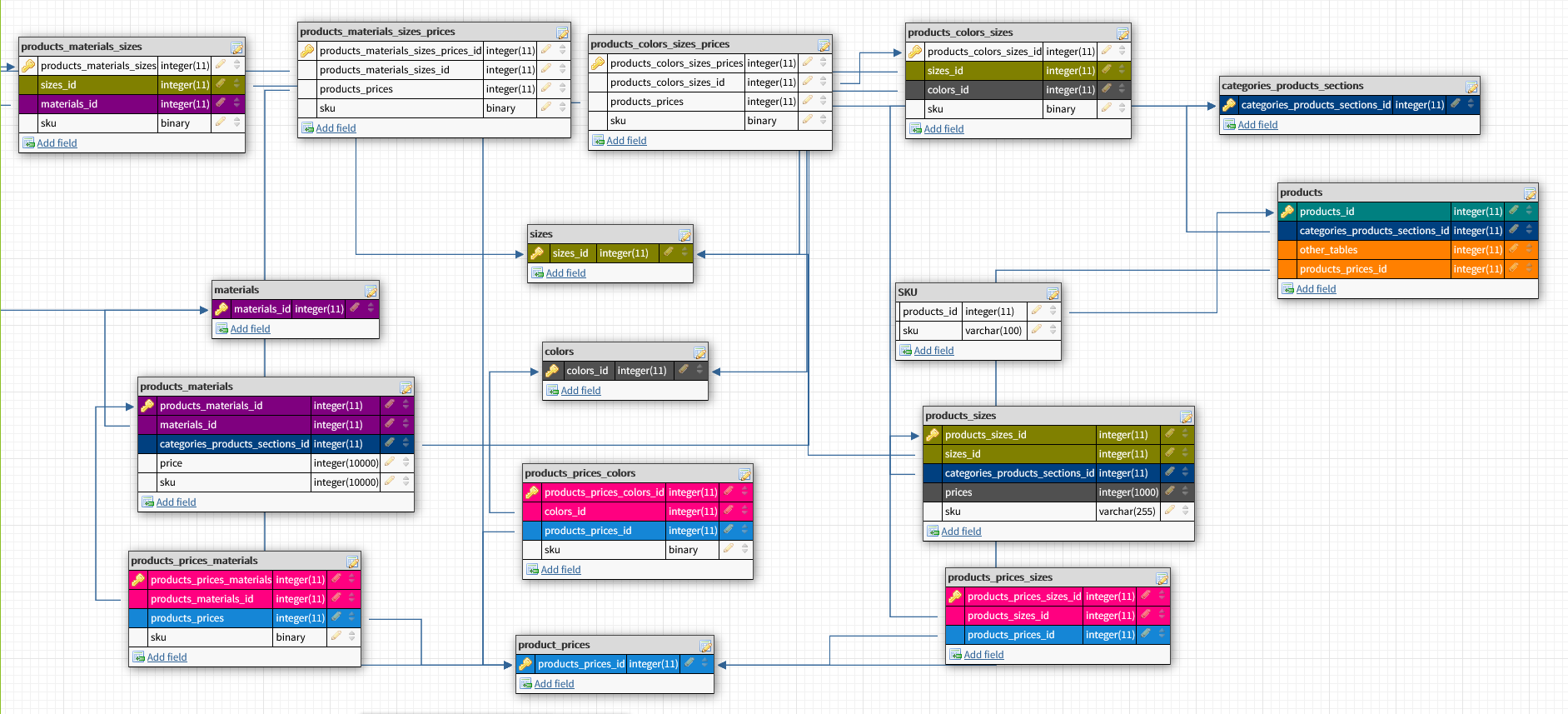Open the edit icon in the products_materials table header
The image size is (1568, 714).
pos(406,387)
